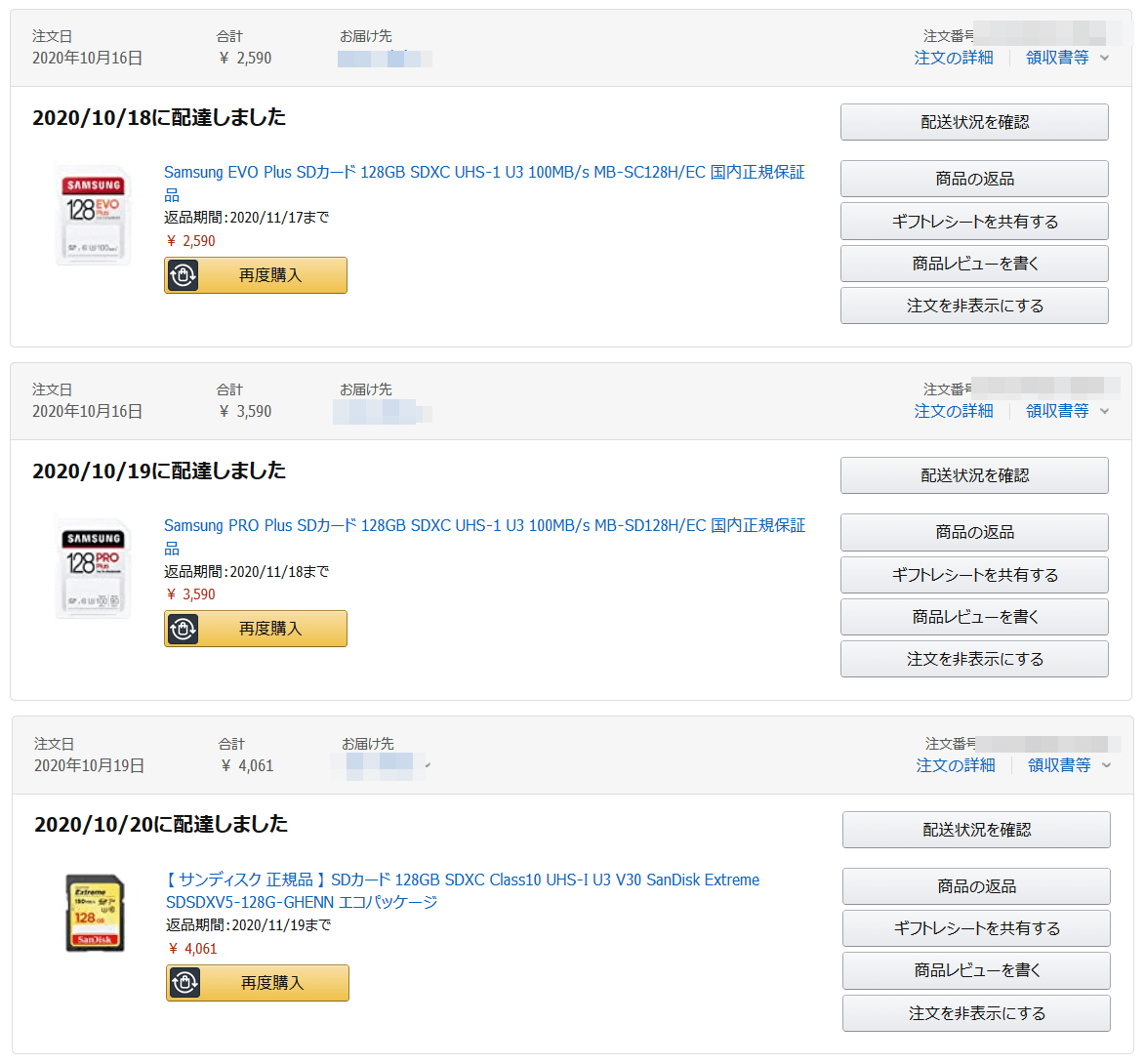The width and height of the screenshot is (1145, 1064).
Task: Click the heading 2020/10/19に配達しました
Action: (x=159, y=471)
